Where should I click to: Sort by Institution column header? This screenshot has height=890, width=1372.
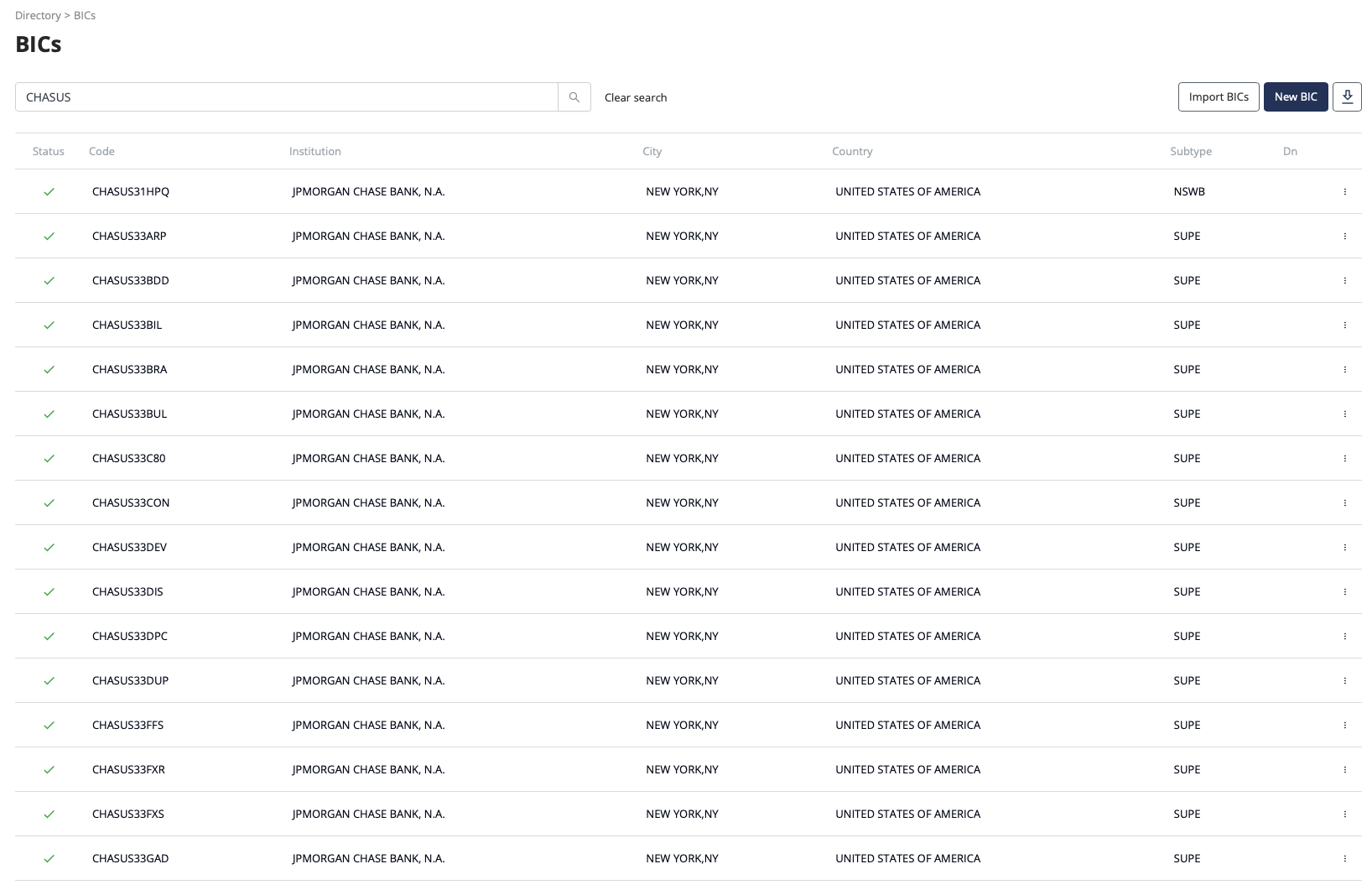tap(315, 151)
